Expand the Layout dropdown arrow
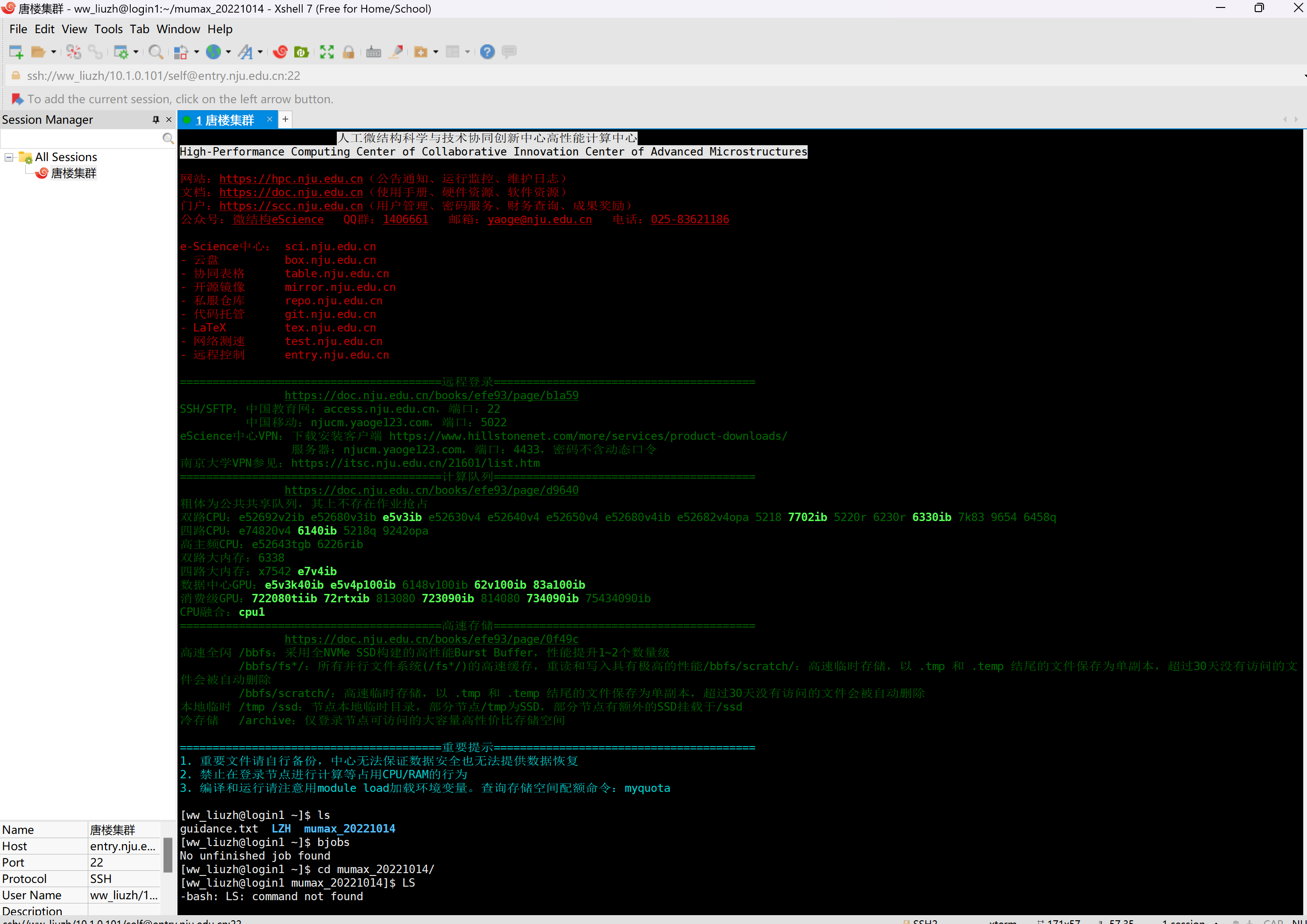Screen dimensions: 1307x924 [468, 52]
